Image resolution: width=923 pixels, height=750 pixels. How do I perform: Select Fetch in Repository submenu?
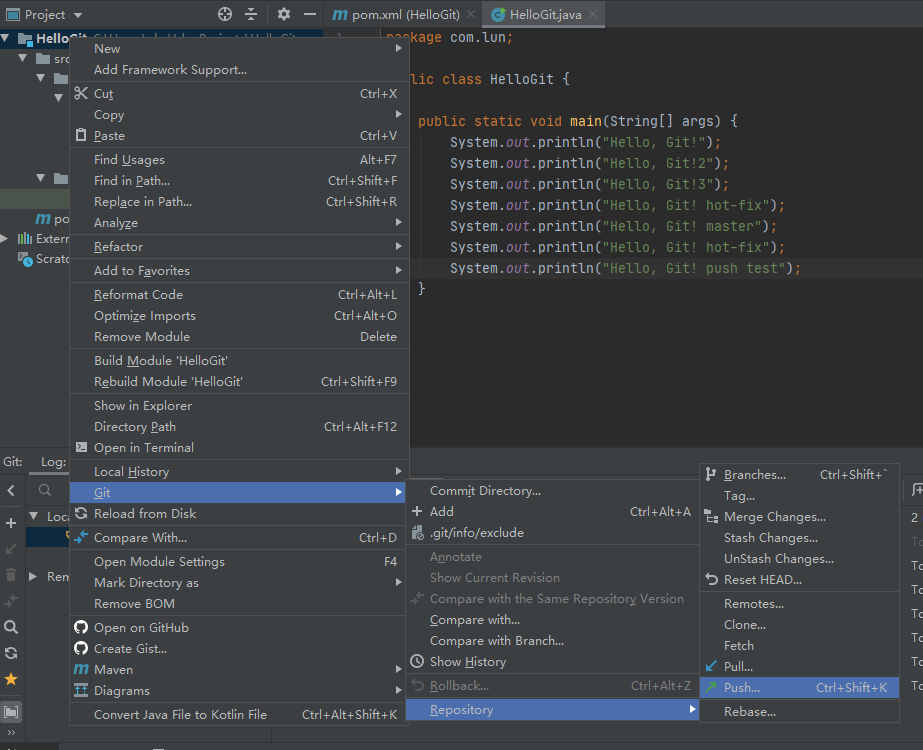pos(799,645)
